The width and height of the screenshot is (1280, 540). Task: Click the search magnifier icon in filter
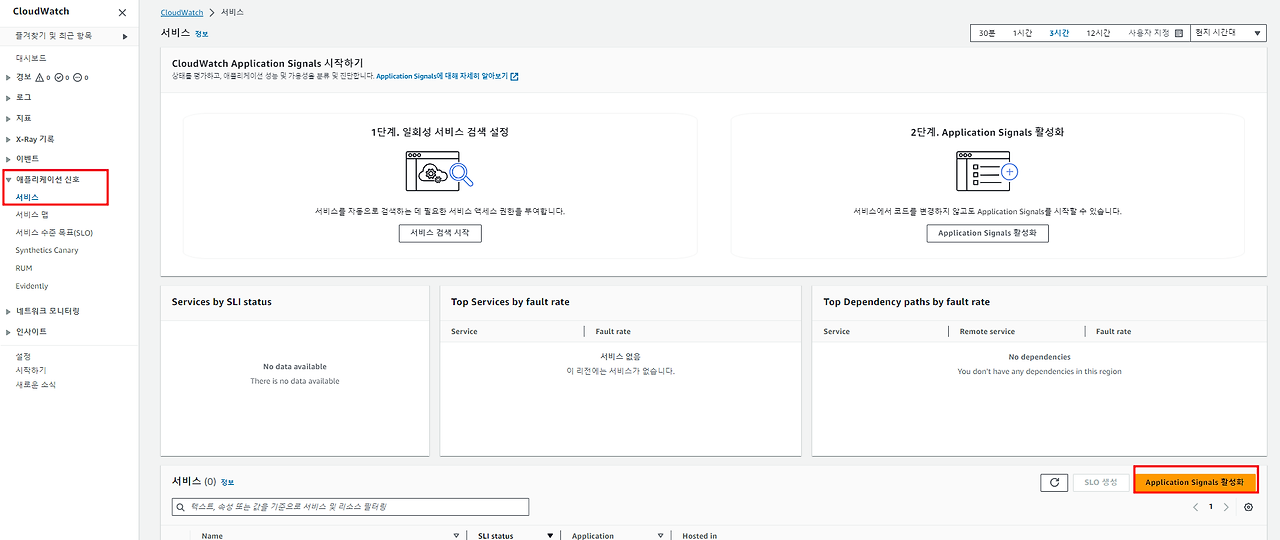click(x=181, y=507)
